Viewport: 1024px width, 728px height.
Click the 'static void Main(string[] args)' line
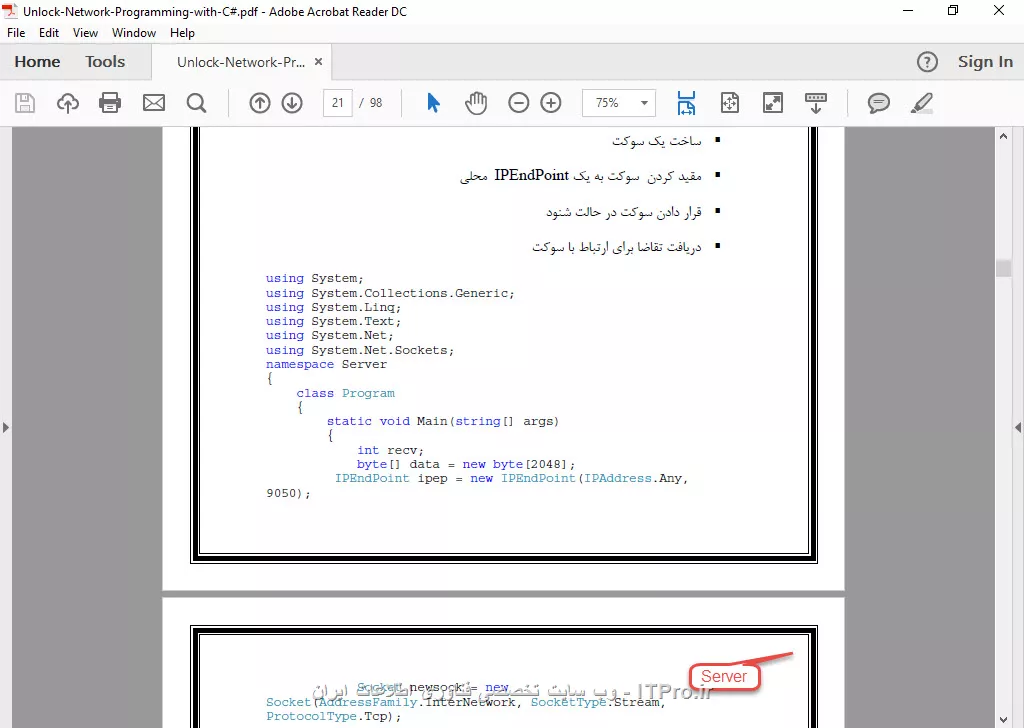click(443, 421)
